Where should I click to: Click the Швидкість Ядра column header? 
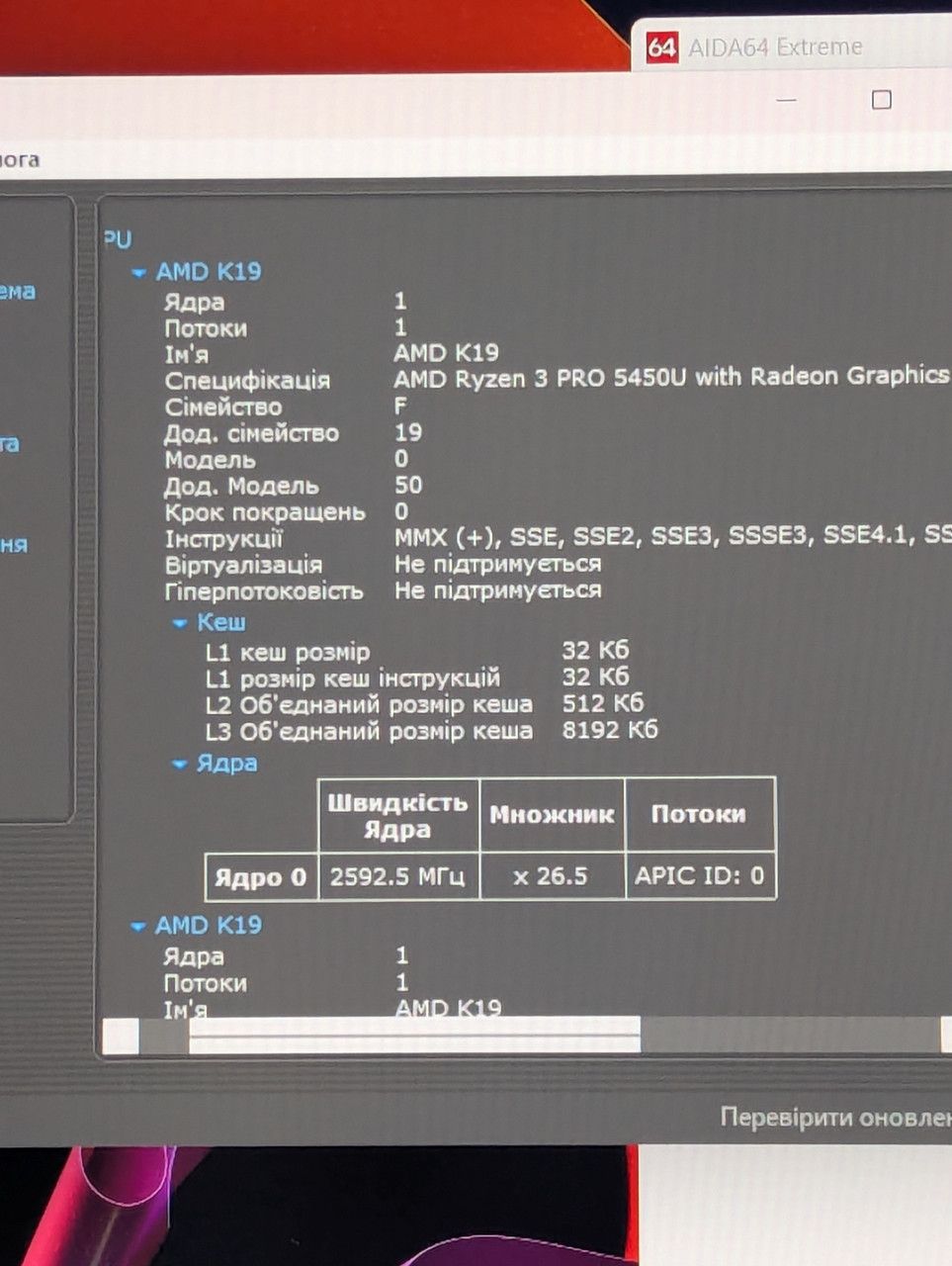coord(398,815)
